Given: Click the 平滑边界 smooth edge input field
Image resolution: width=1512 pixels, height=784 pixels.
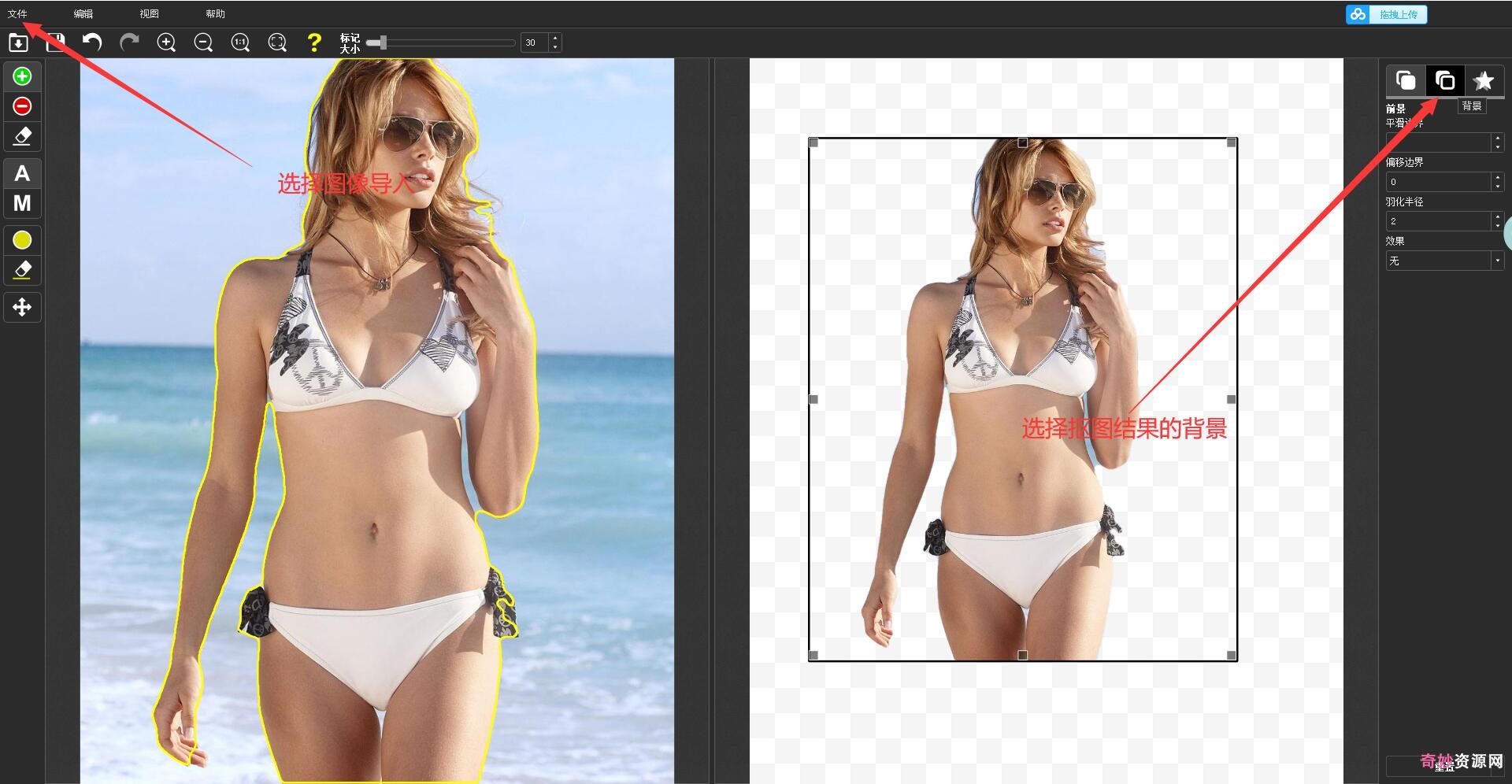Looking at the screenshot, I should [x=1439, y=142].
